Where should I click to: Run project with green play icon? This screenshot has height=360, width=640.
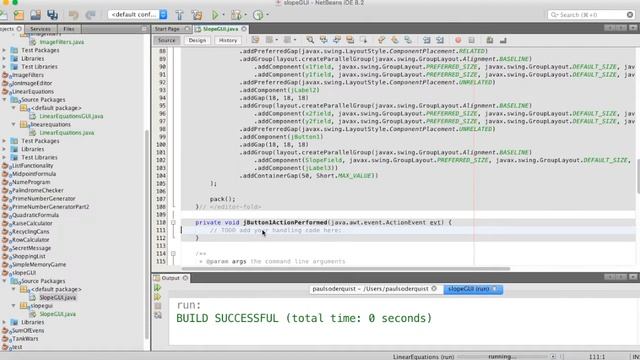215,15
